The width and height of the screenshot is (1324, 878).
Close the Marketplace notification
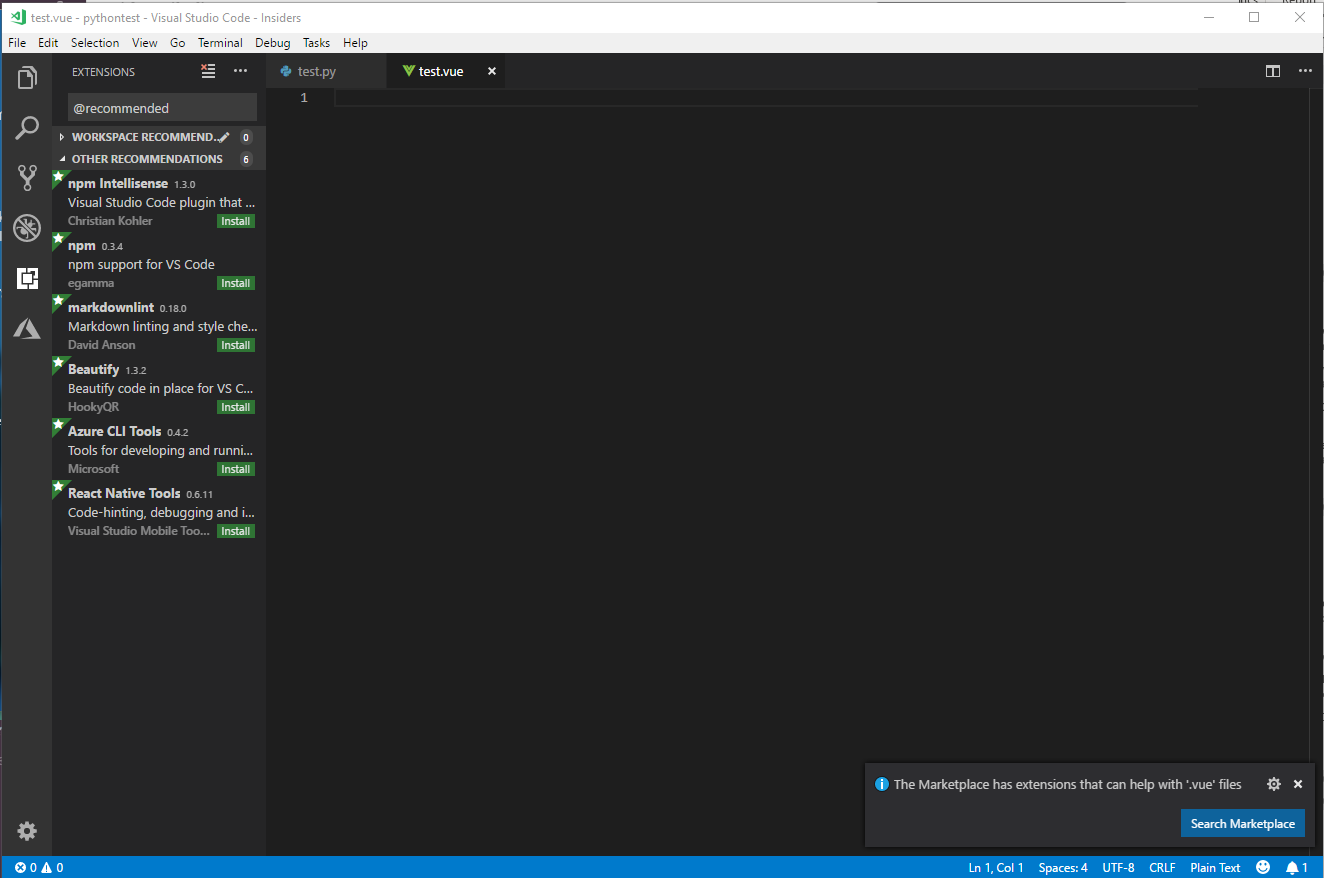(1298, 784)
